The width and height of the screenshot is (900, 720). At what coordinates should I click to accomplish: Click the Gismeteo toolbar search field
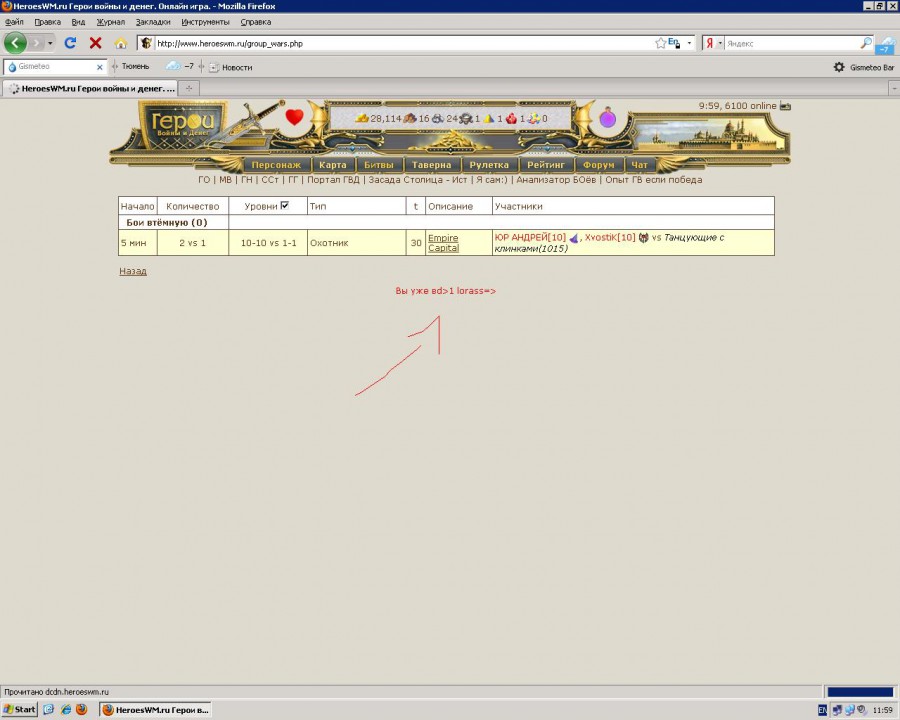(55, 67)
